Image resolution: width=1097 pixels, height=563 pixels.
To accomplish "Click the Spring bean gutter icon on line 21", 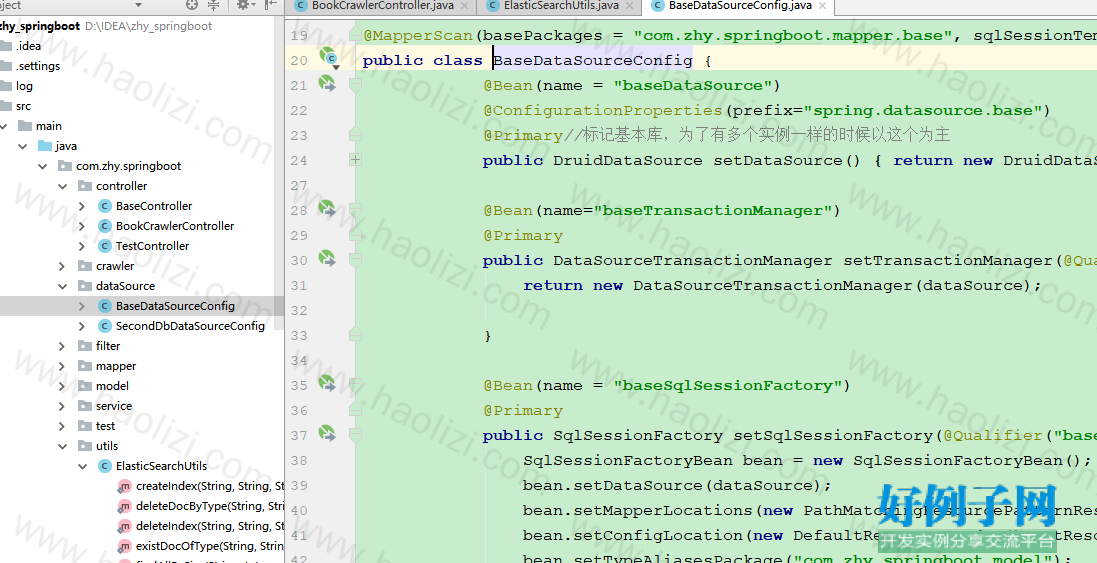I will pos(327,83).
